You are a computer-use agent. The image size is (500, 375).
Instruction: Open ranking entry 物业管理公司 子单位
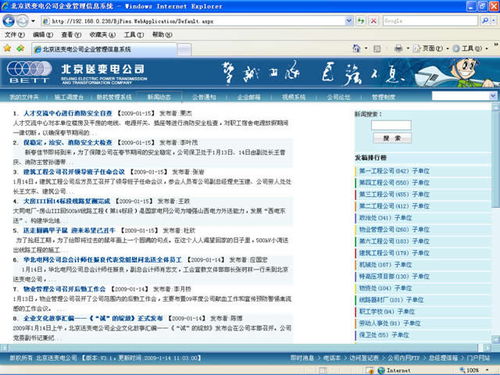(x=394, y=230)
